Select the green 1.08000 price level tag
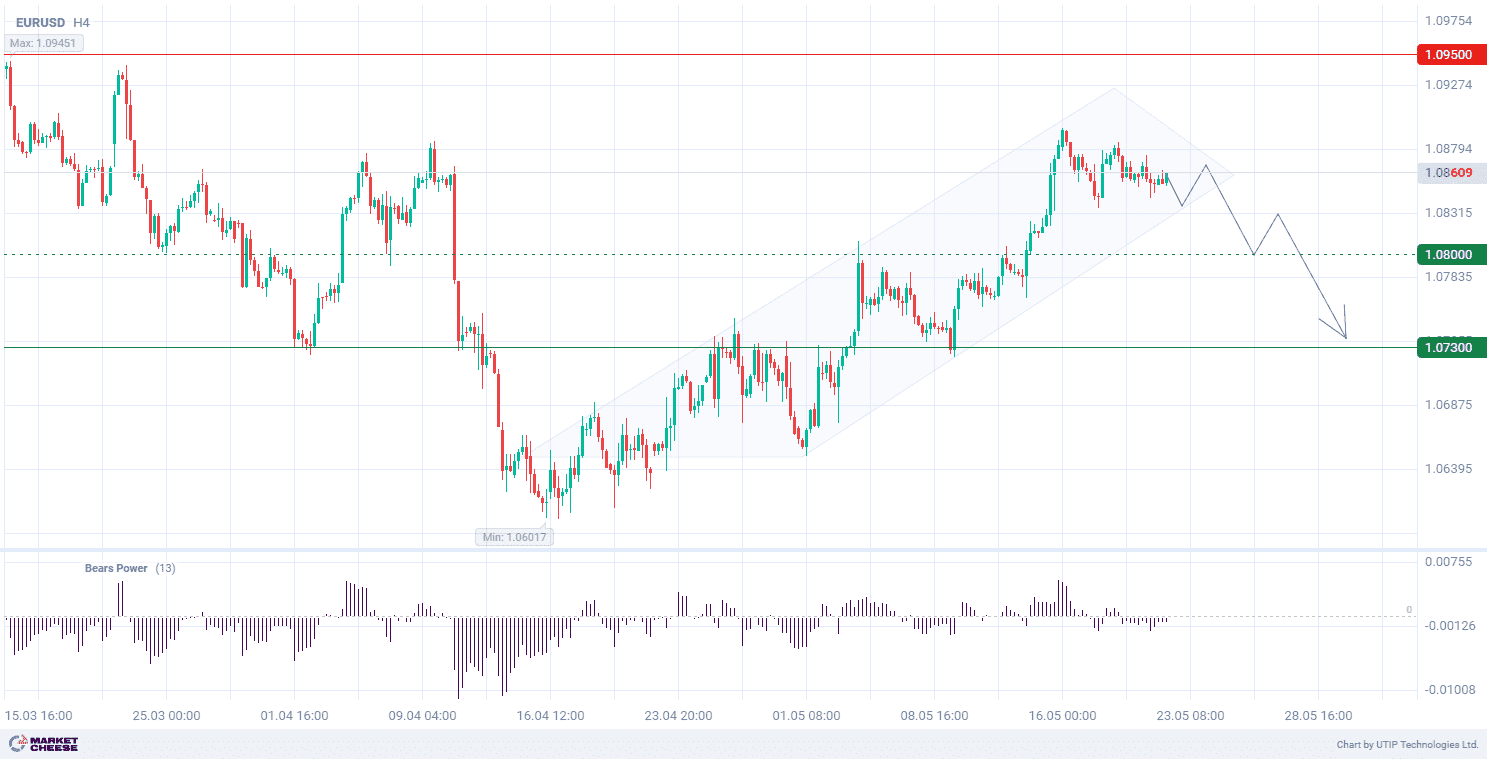The height and width of the screenshot is (759, 1487). (x=1452, y=254)
